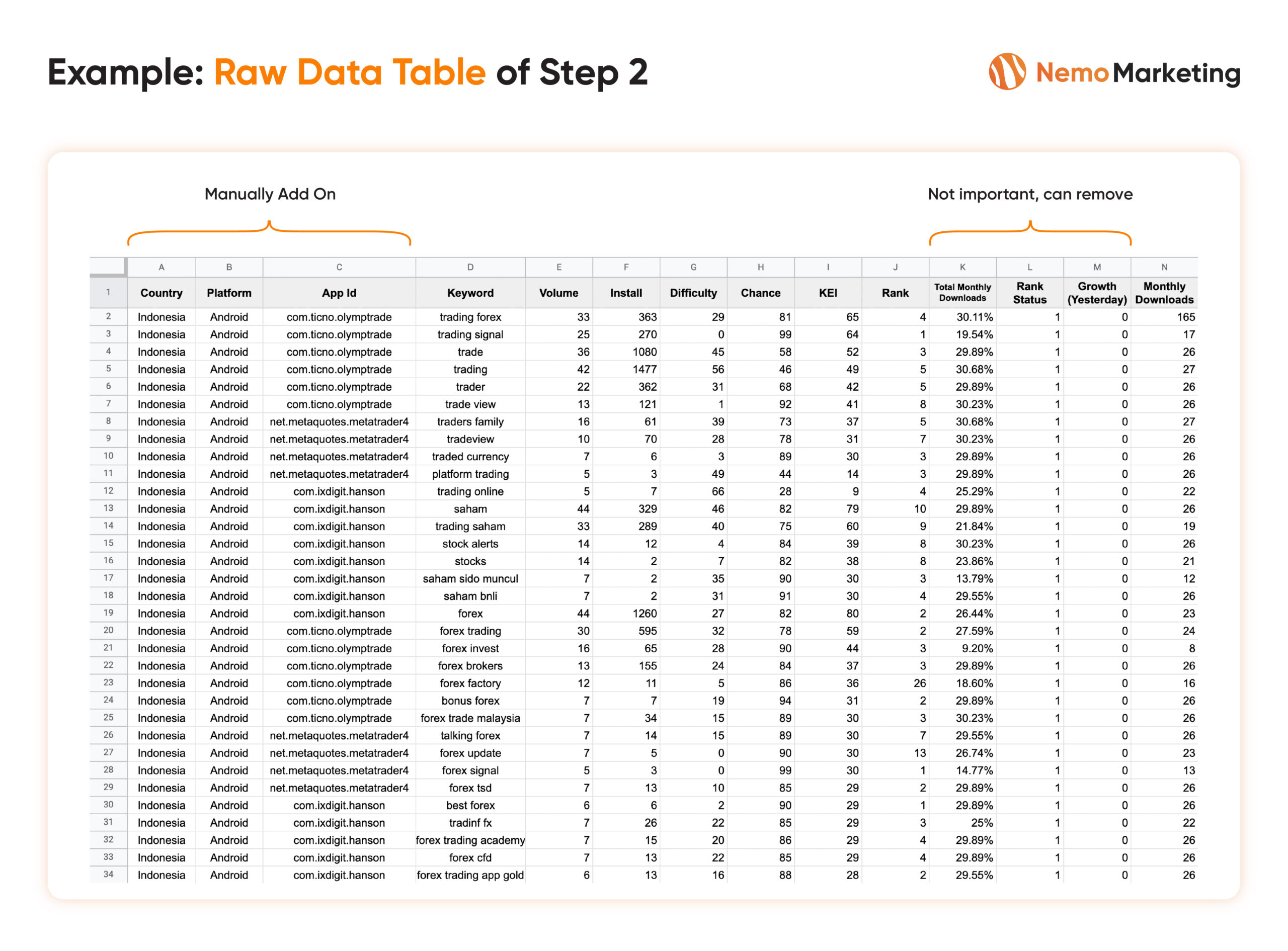Screen dimensions: 1288x951
Task: Click the Install header cell
Action: pyautogui.click(x=626, y=292)
